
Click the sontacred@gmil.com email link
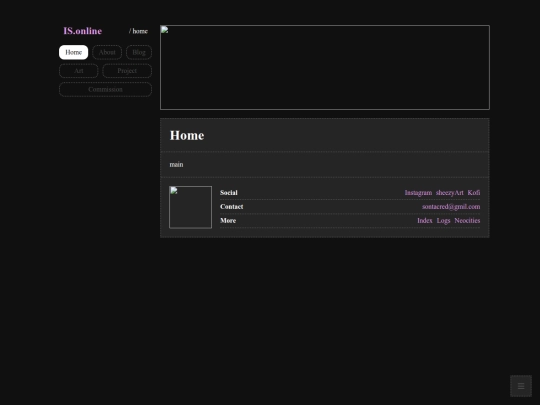[x=451, y=207]
